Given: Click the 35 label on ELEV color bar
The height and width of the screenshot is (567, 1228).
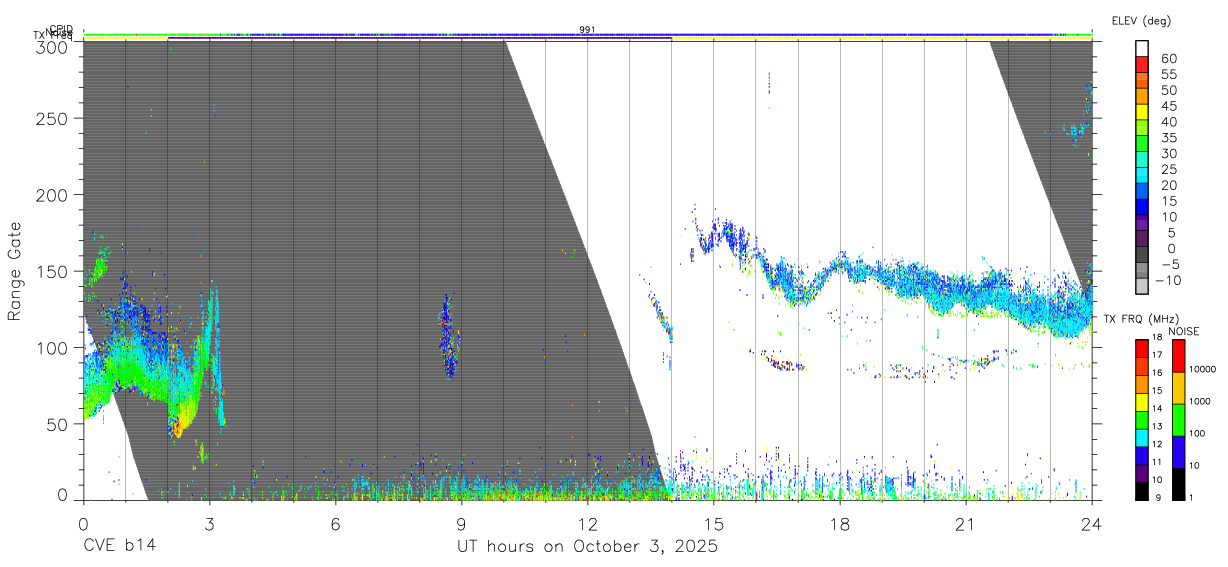Looking at the screenshot, I should [1169, 138].
